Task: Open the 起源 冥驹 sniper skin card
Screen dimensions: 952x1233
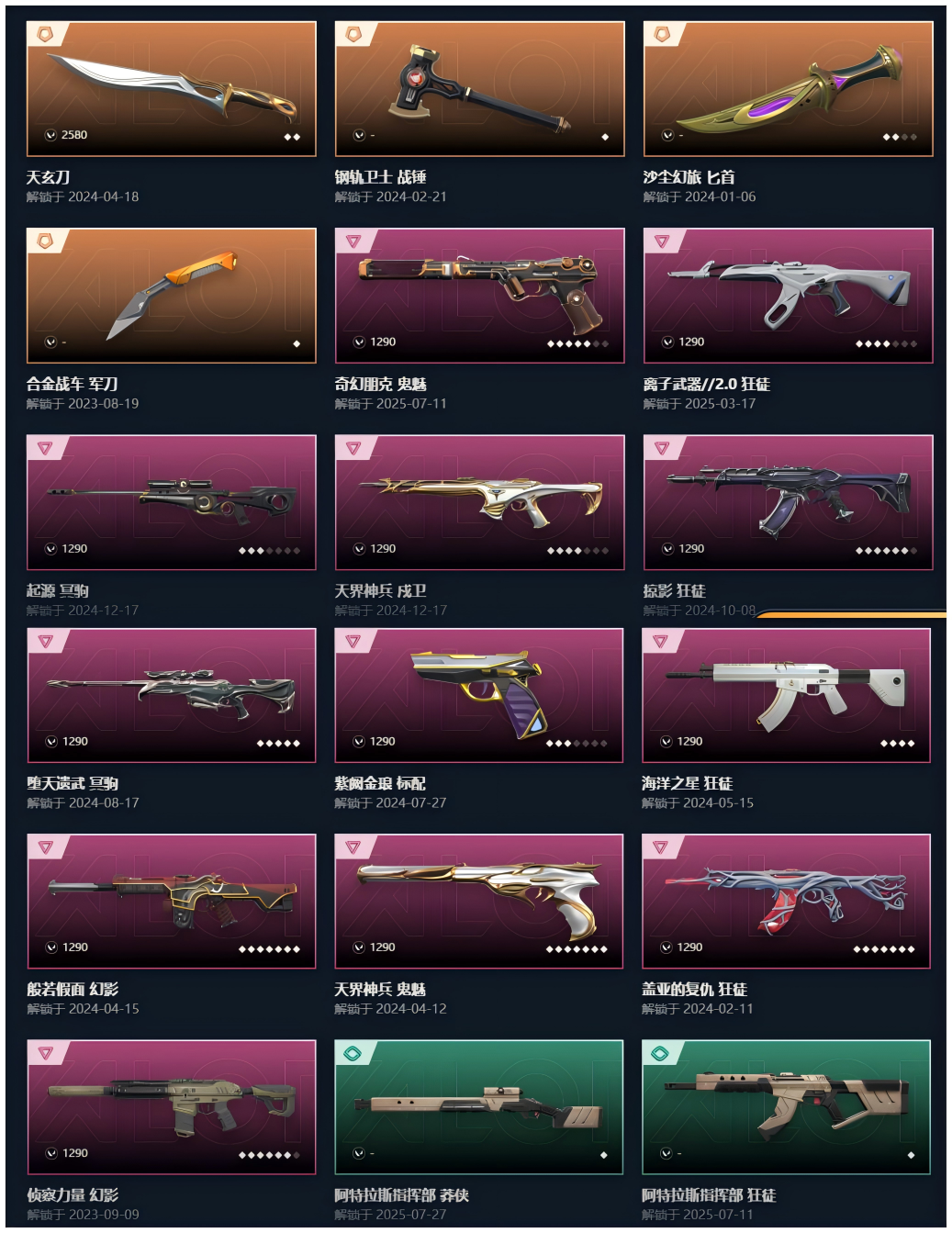Action: [172, 502]
